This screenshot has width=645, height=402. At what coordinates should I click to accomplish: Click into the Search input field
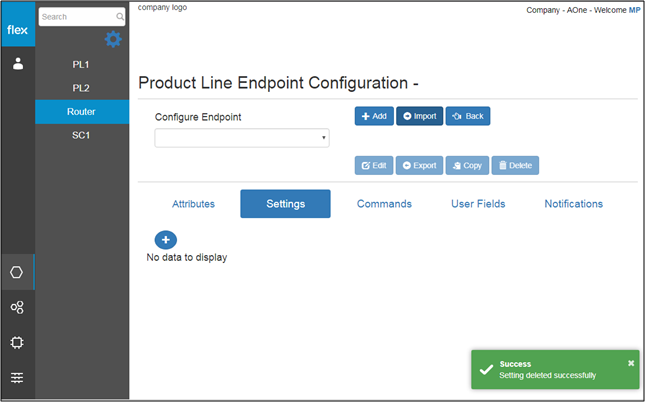(x=77, y=17)
